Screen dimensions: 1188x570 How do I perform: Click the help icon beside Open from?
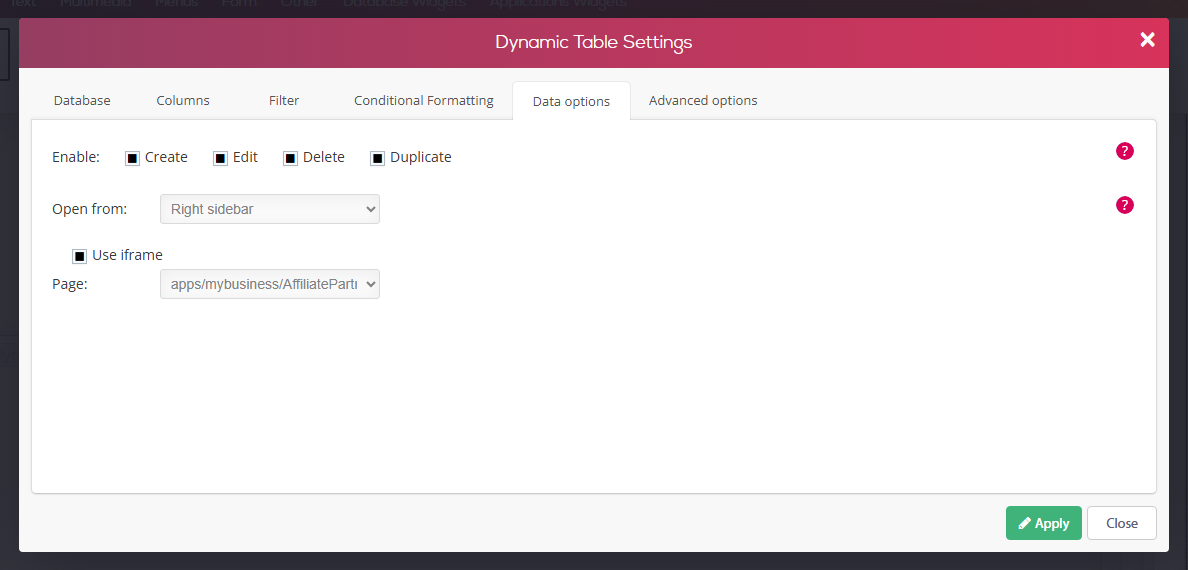[1125, 205]
